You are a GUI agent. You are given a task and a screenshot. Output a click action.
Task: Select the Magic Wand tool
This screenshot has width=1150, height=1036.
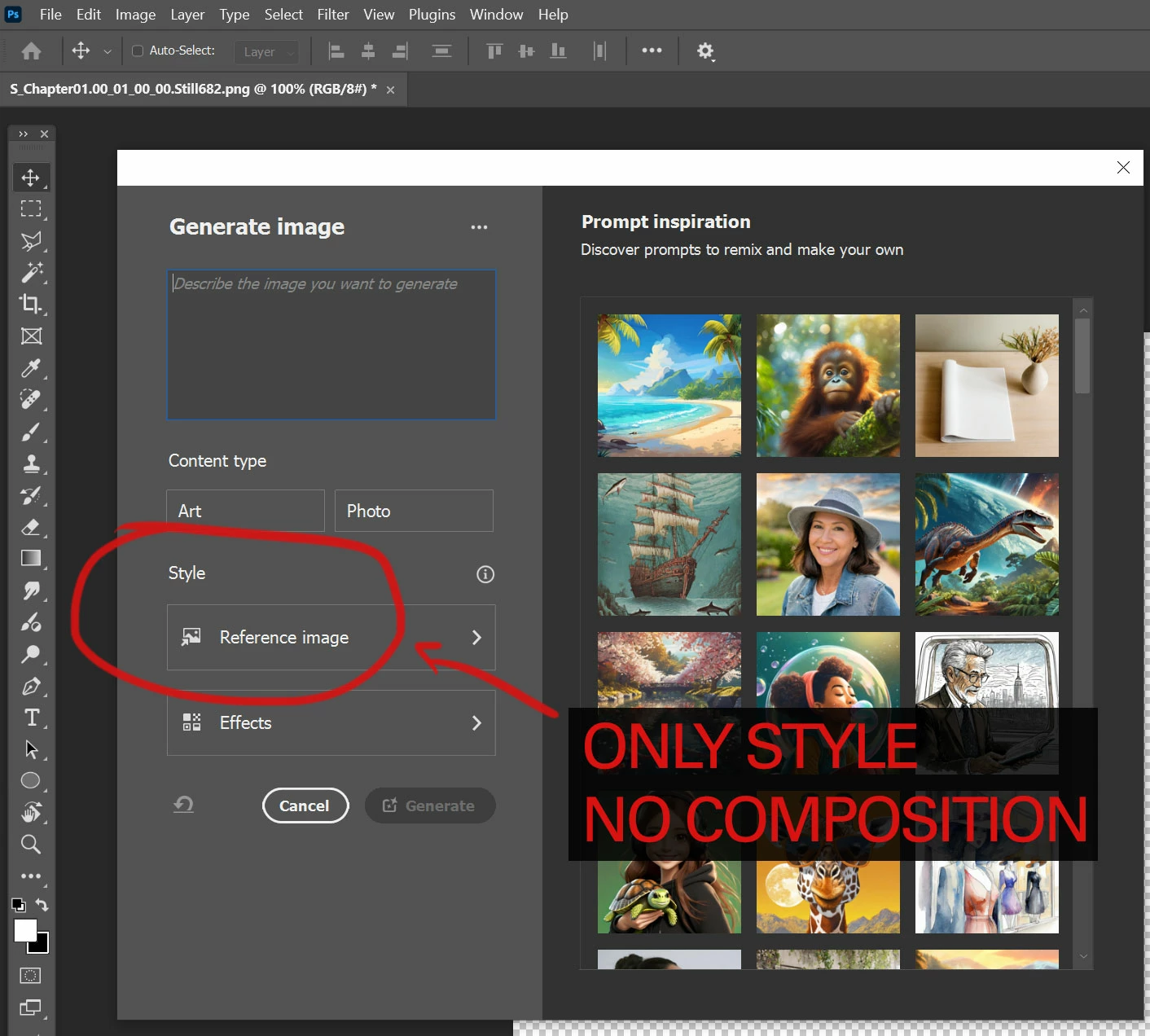[31, 272]
